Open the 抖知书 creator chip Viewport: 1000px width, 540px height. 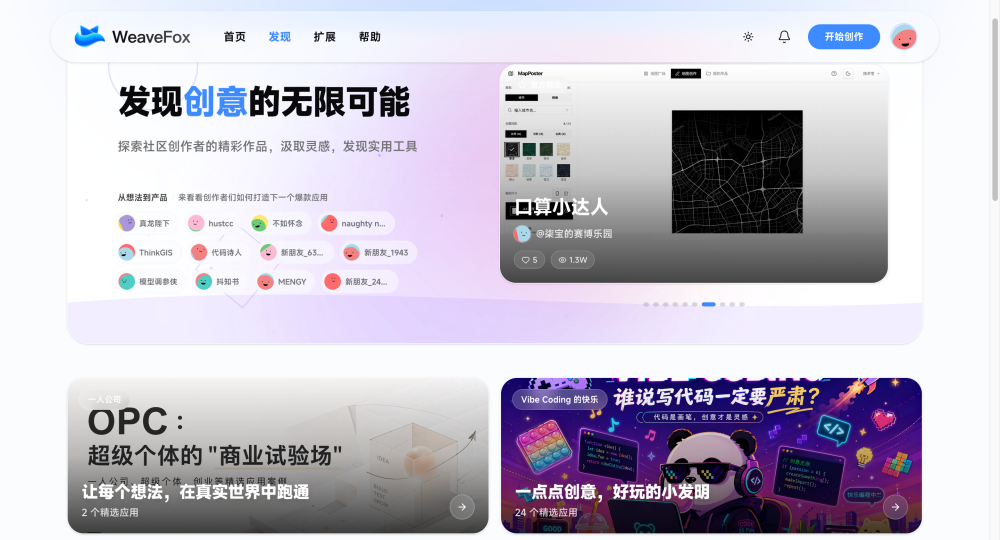pos(220,281)
